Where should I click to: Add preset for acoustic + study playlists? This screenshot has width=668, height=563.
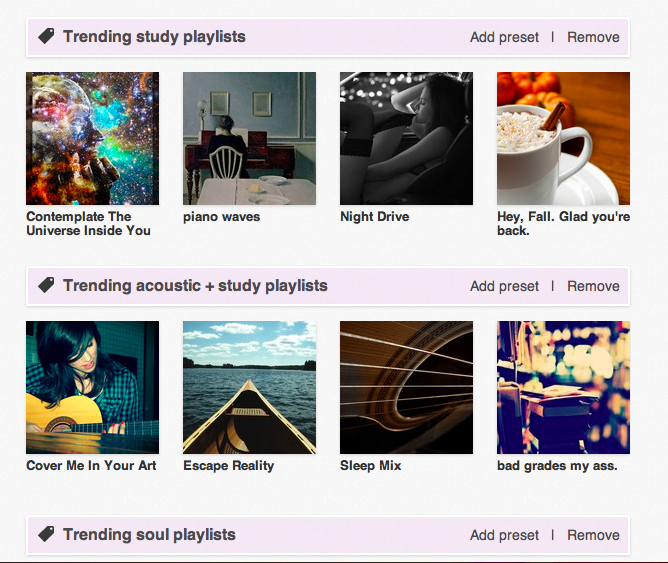coord(504,286)
